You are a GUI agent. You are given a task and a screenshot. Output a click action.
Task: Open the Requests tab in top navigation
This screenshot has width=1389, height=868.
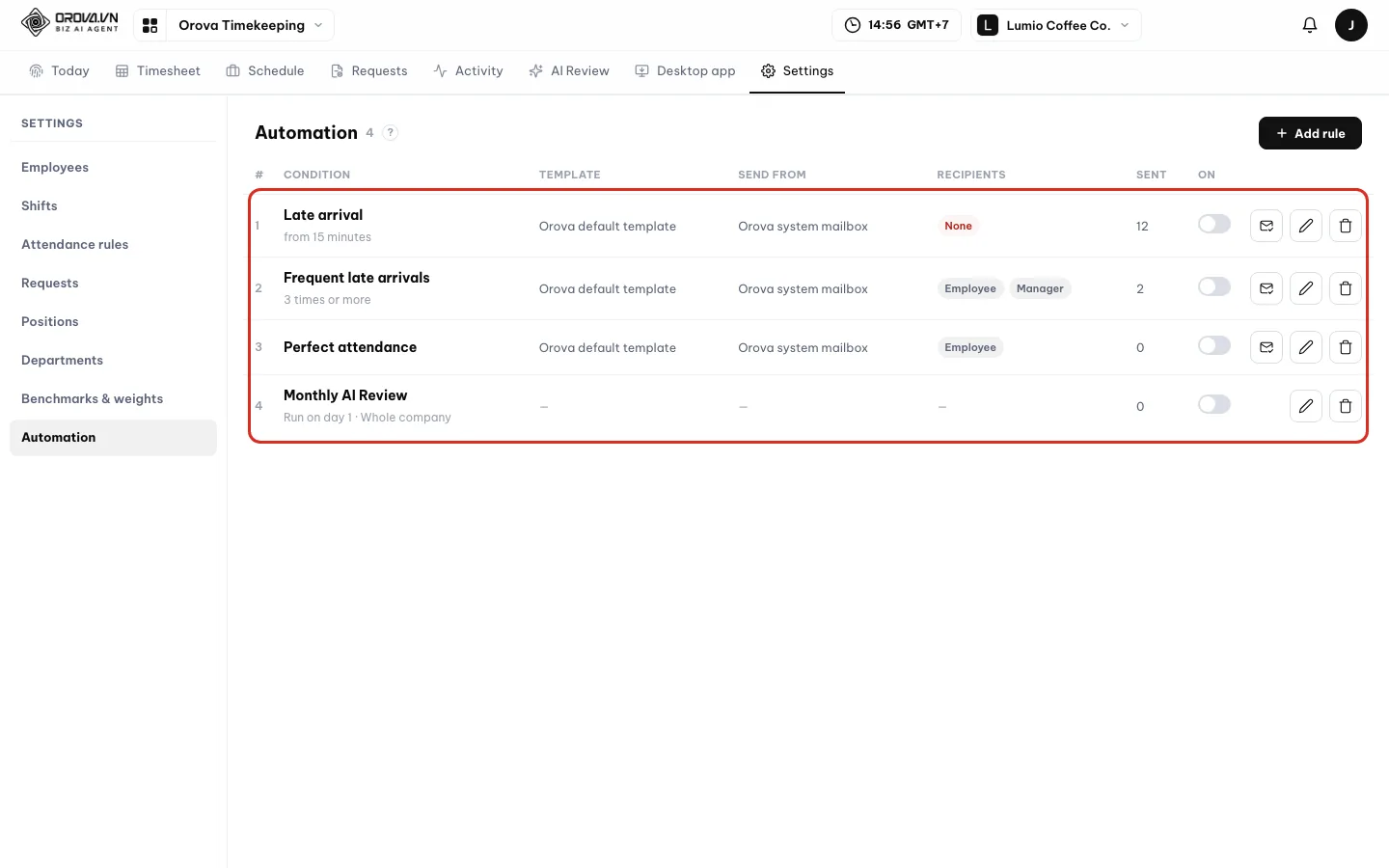click(369, 71)
